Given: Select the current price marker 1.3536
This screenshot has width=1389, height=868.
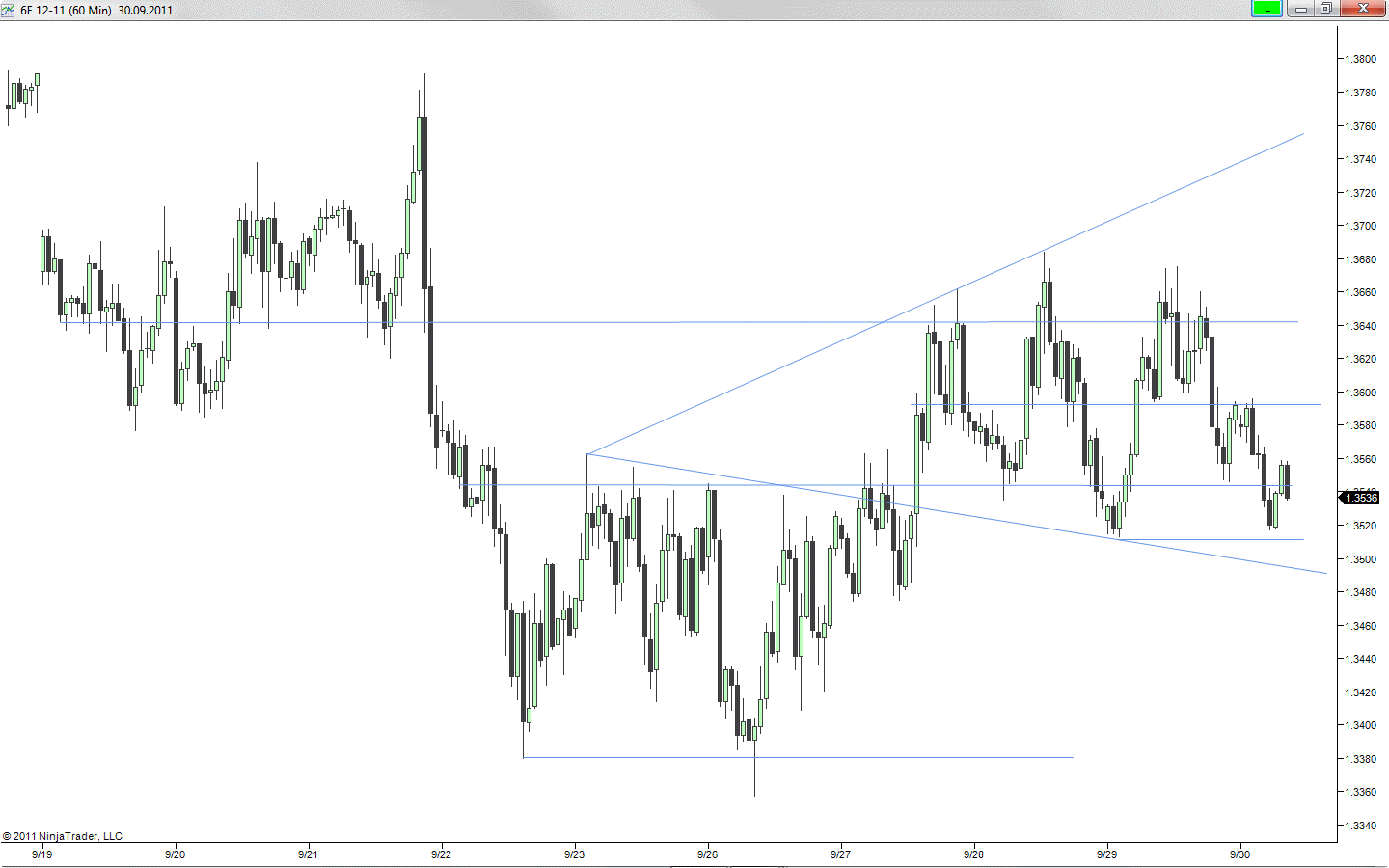Looking at the screenshot, I should tap(1360, 498).
